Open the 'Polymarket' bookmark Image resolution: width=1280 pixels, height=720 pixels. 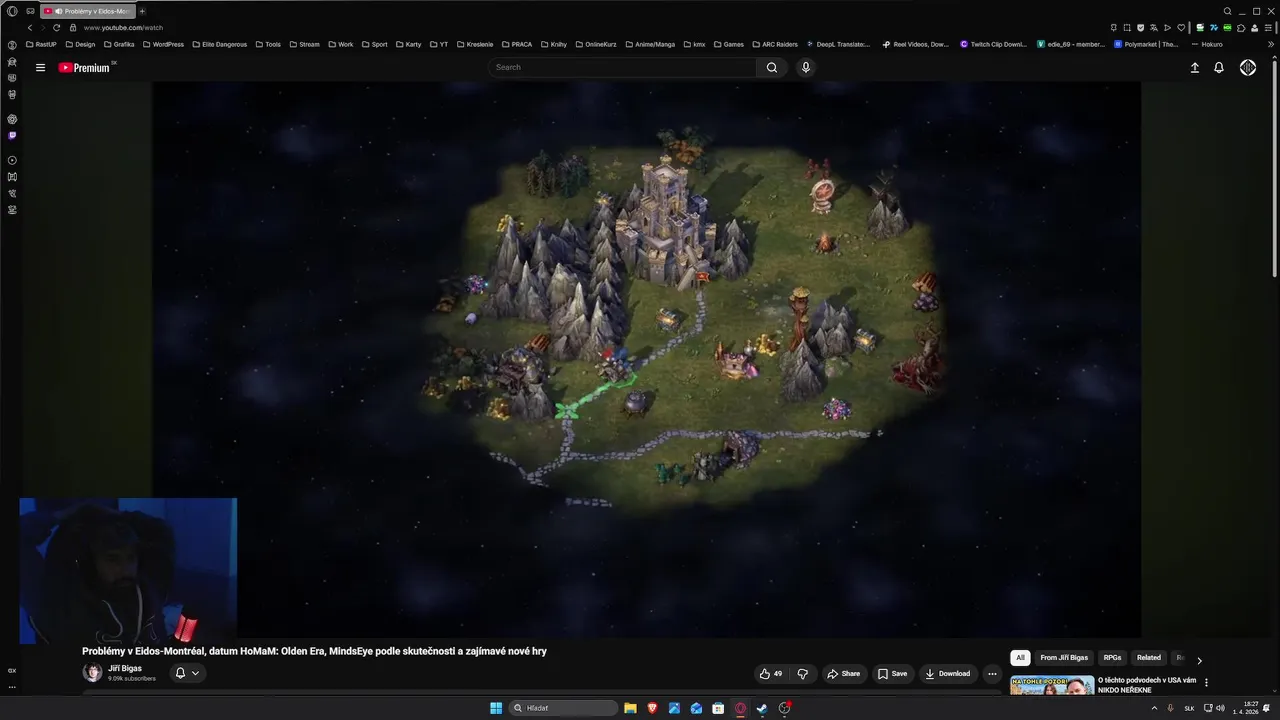pyautogui.click(x=1147, y=44)
